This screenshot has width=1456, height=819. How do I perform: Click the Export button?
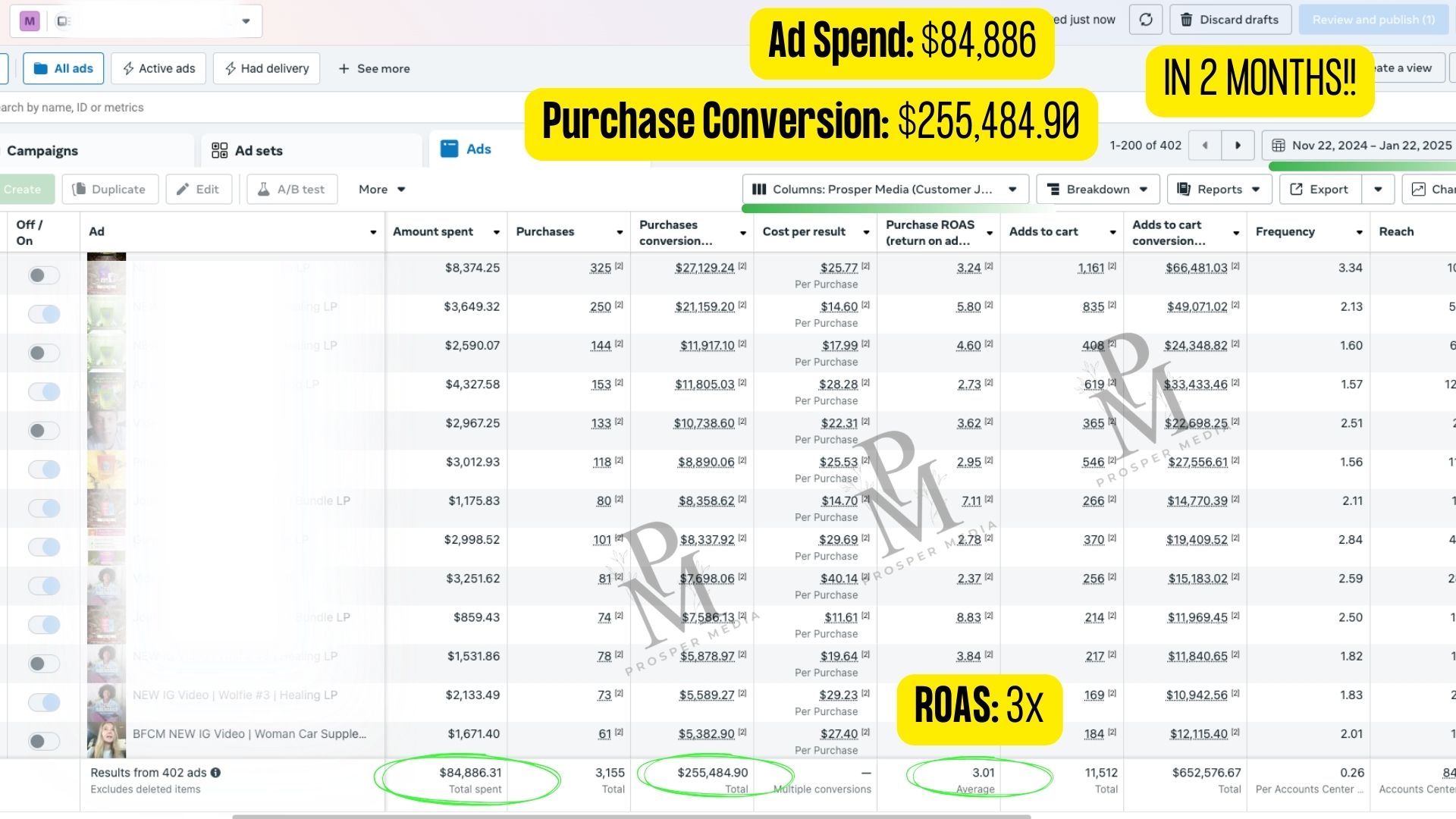[1320, 190]
